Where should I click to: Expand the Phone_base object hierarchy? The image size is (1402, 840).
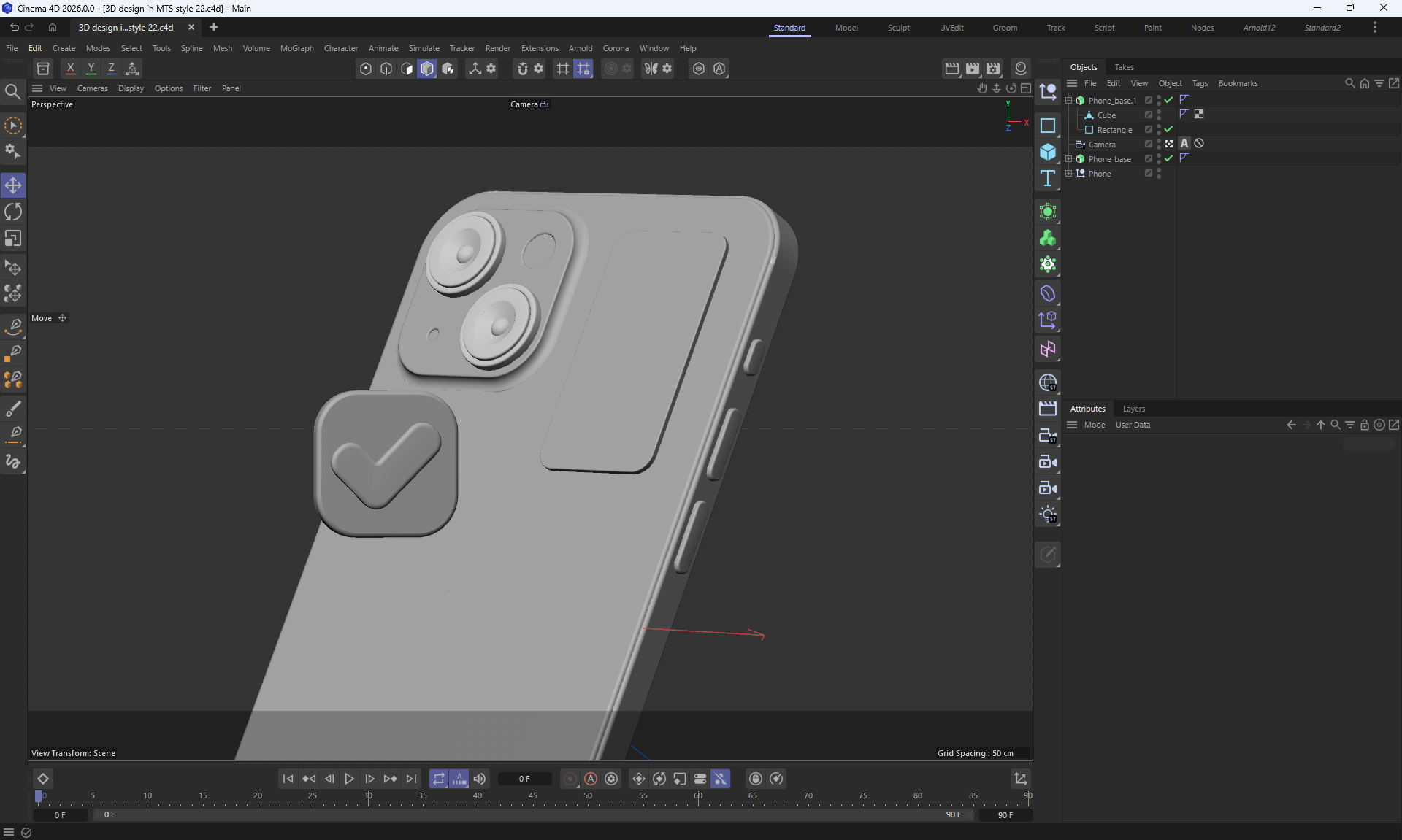tap(1069, 159)
